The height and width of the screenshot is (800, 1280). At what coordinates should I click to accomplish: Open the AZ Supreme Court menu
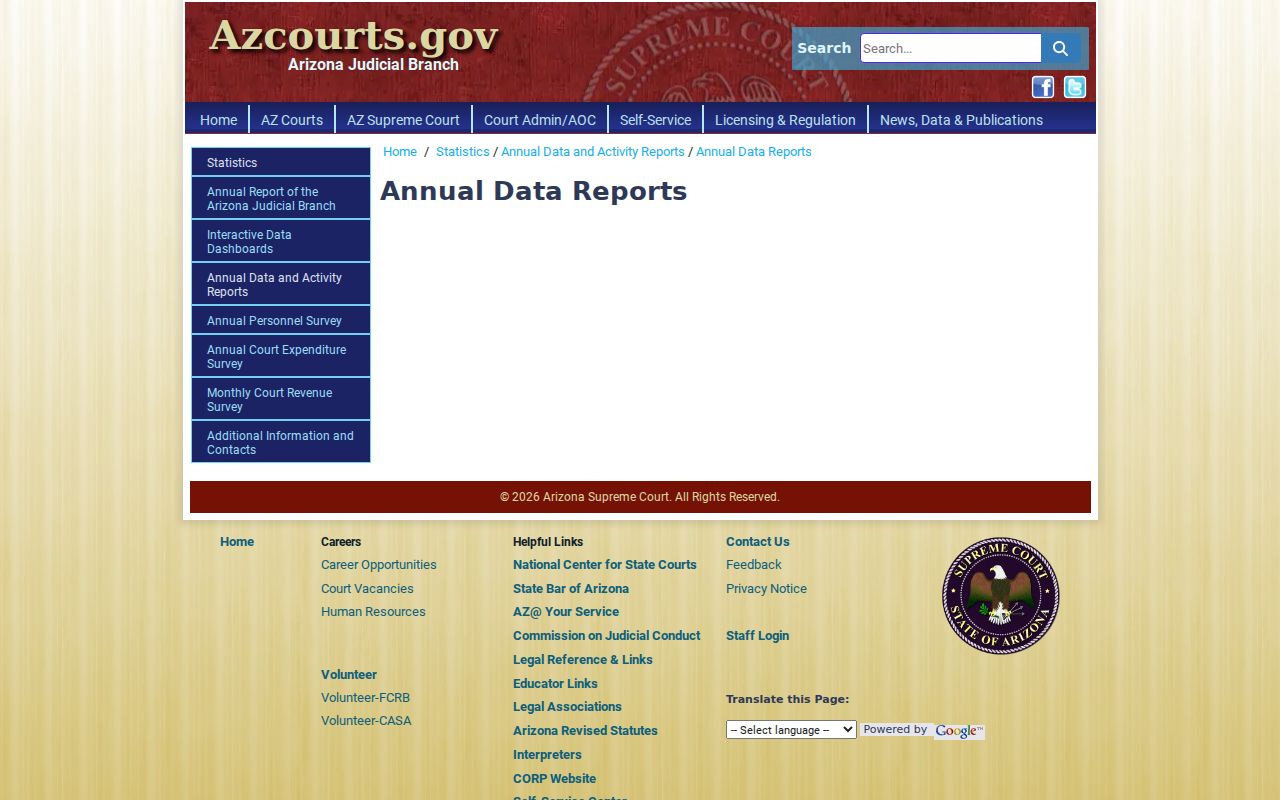point(403,120)
